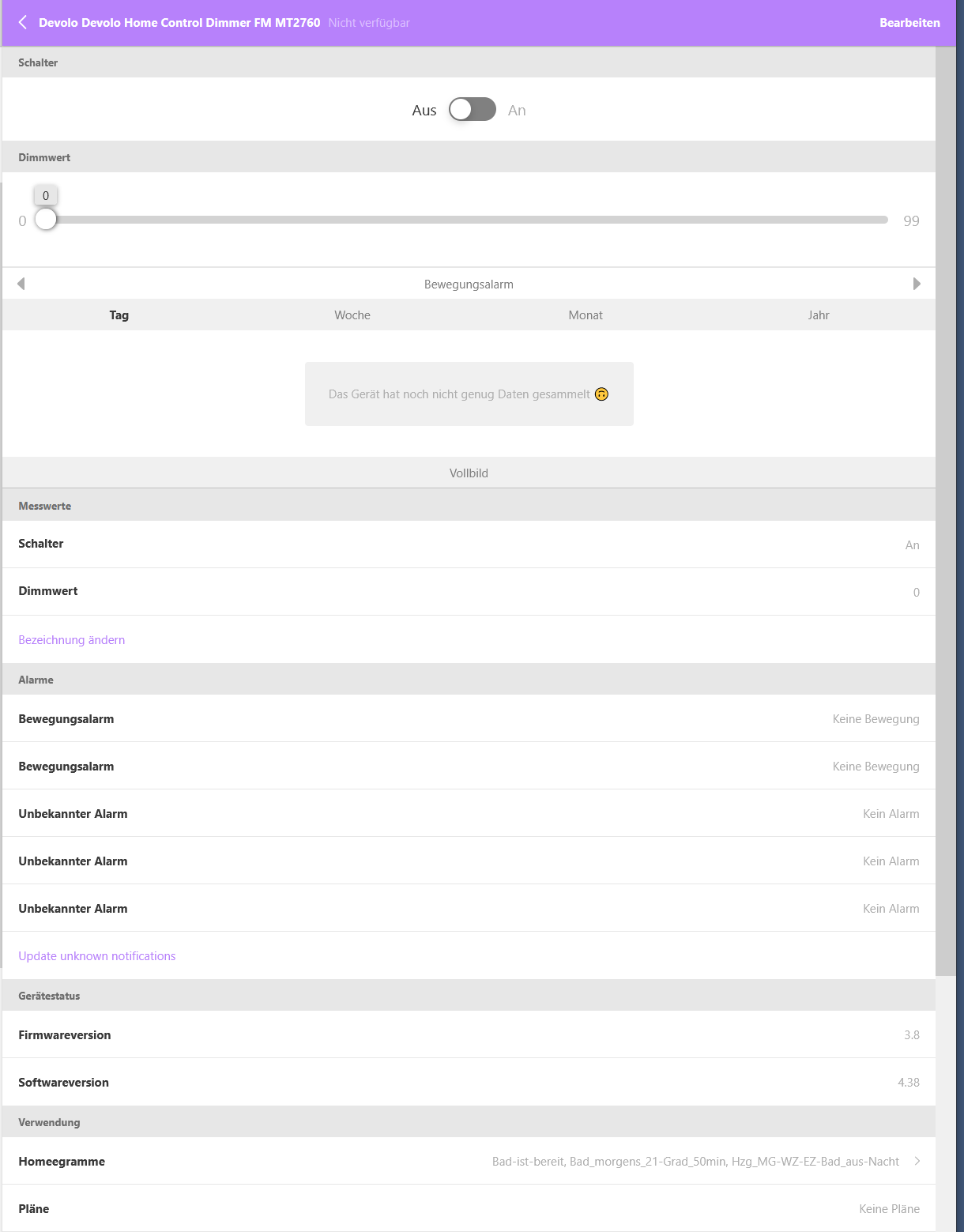The width and height of the screenshot is (964, 1232).
Task: Toggle the Schalter Aus/An switch
Action: pyautogui.click(x=472, y=110)
